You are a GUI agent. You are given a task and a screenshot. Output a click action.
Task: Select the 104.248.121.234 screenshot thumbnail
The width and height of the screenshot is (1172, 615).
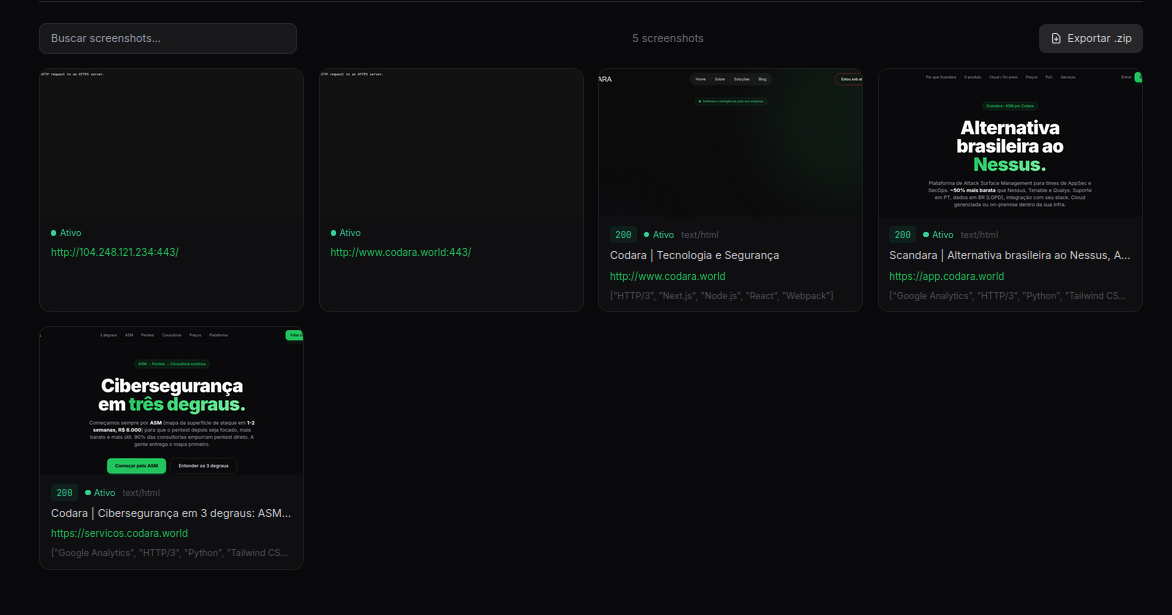tap(171, 143)
